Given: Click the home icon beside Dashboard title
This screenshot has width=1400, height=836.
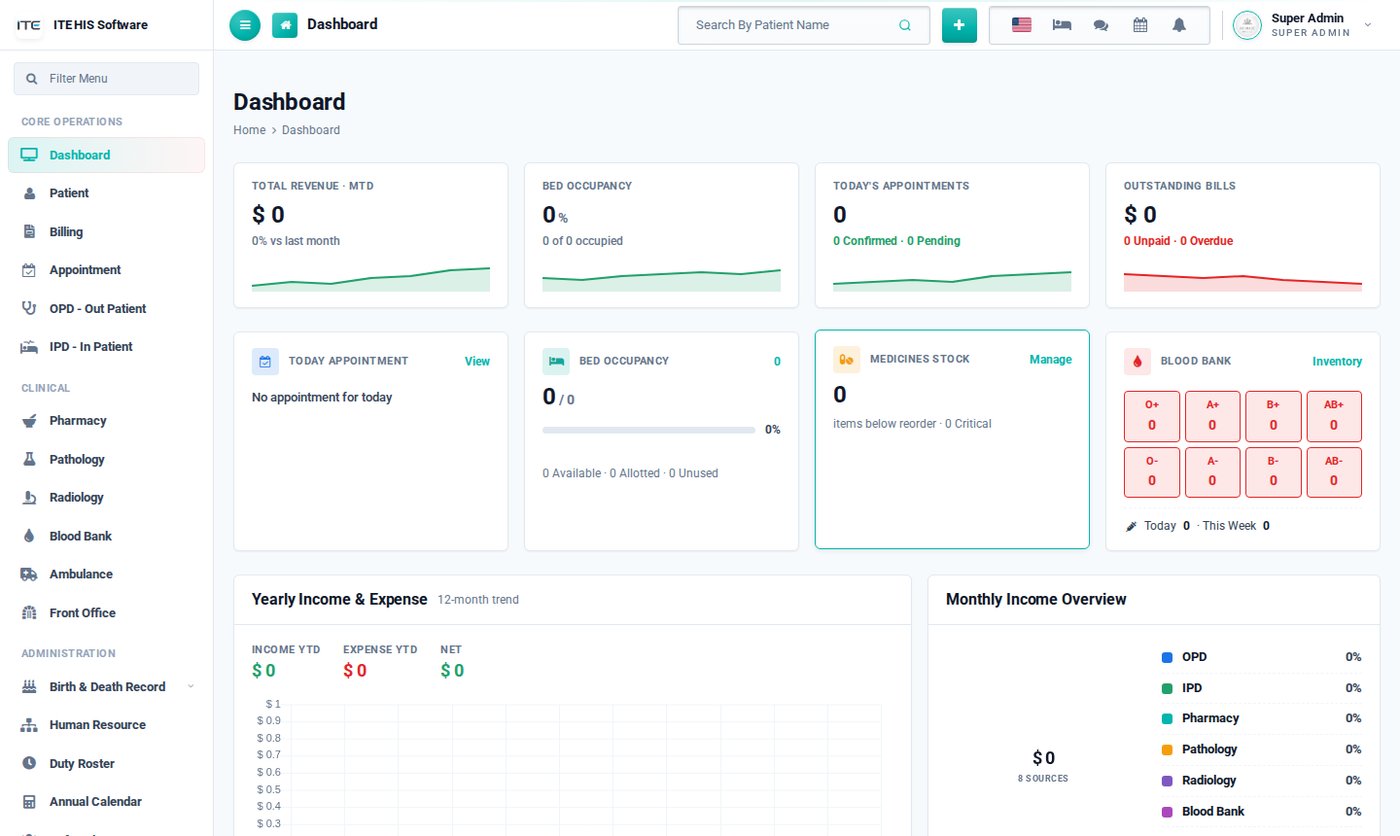Looking at the screenshot, I should coord(285,25).
